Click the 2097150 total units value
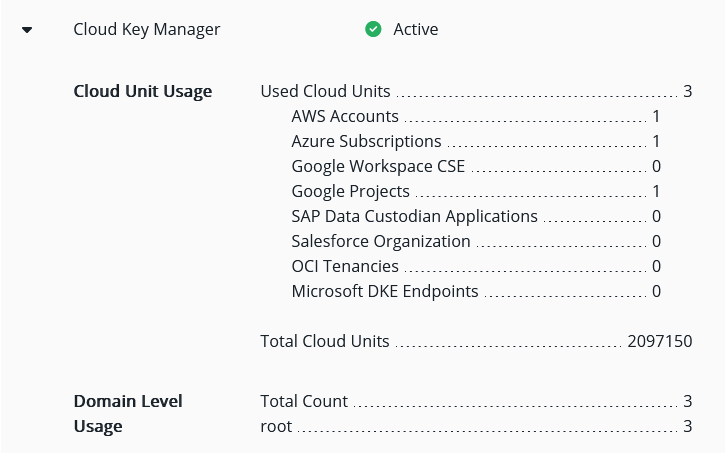This screenshot has width=725, height=453. [x=659, y=341]
